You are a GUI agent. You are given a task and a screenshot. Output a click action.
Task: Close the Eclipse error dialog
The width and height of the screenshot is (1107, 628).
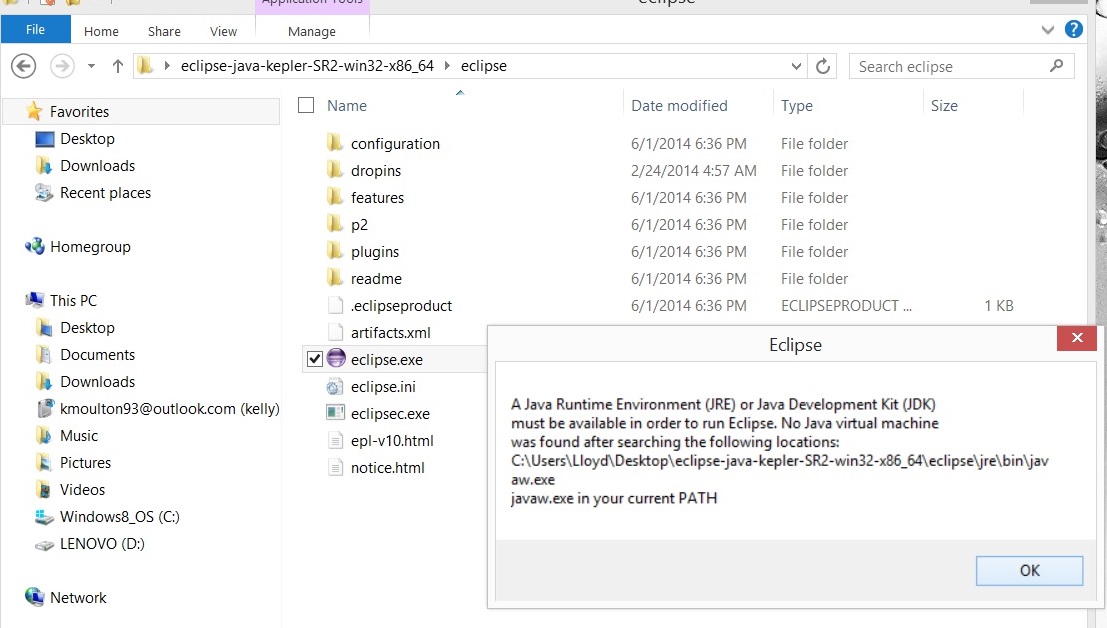point(1077,338)
